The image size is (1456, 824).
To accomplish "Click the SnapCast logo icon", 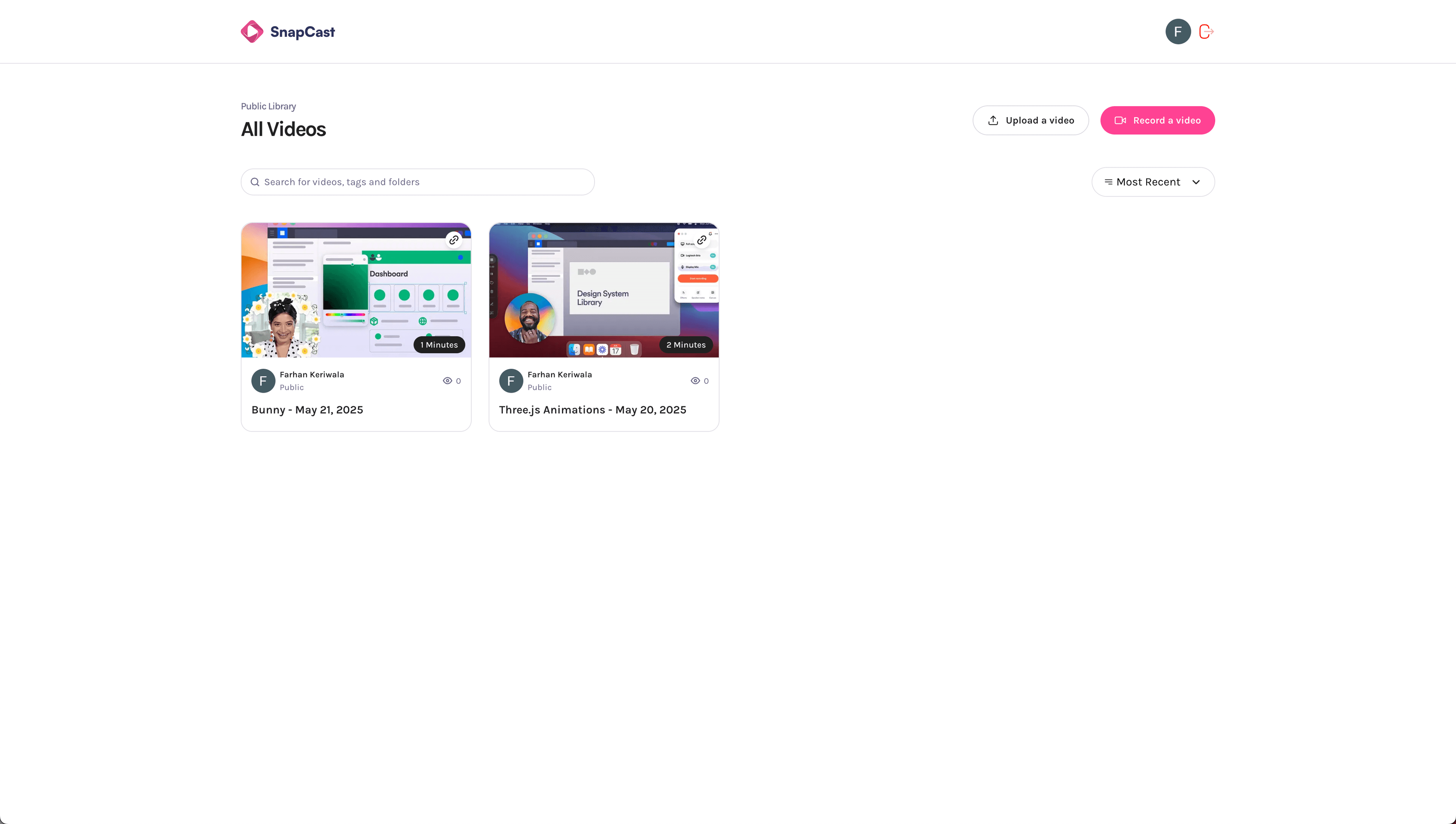I will click(x=252, y=32).
